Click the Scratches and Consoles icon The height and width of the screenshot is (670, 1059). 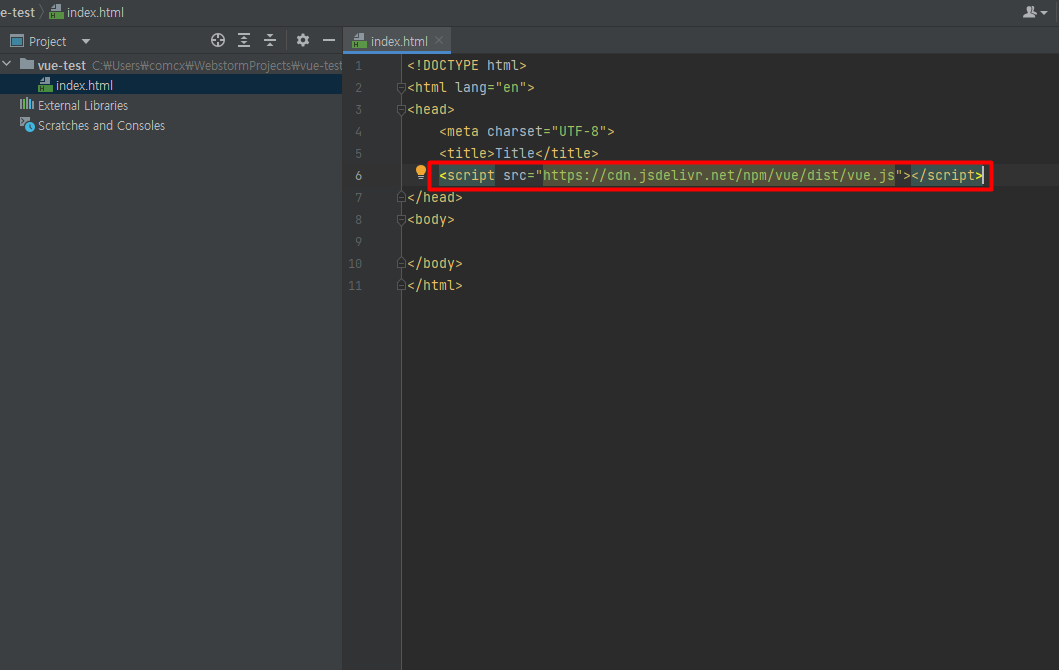click(x=27, y=124)
